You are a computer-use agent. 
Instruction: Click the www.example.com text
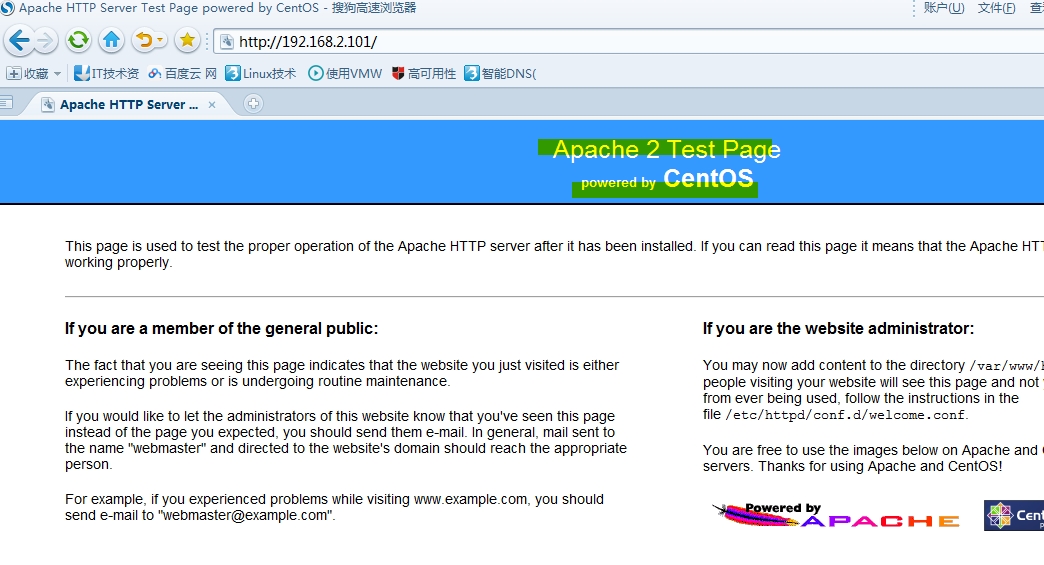pyautogui.click(x=470, y=500)
